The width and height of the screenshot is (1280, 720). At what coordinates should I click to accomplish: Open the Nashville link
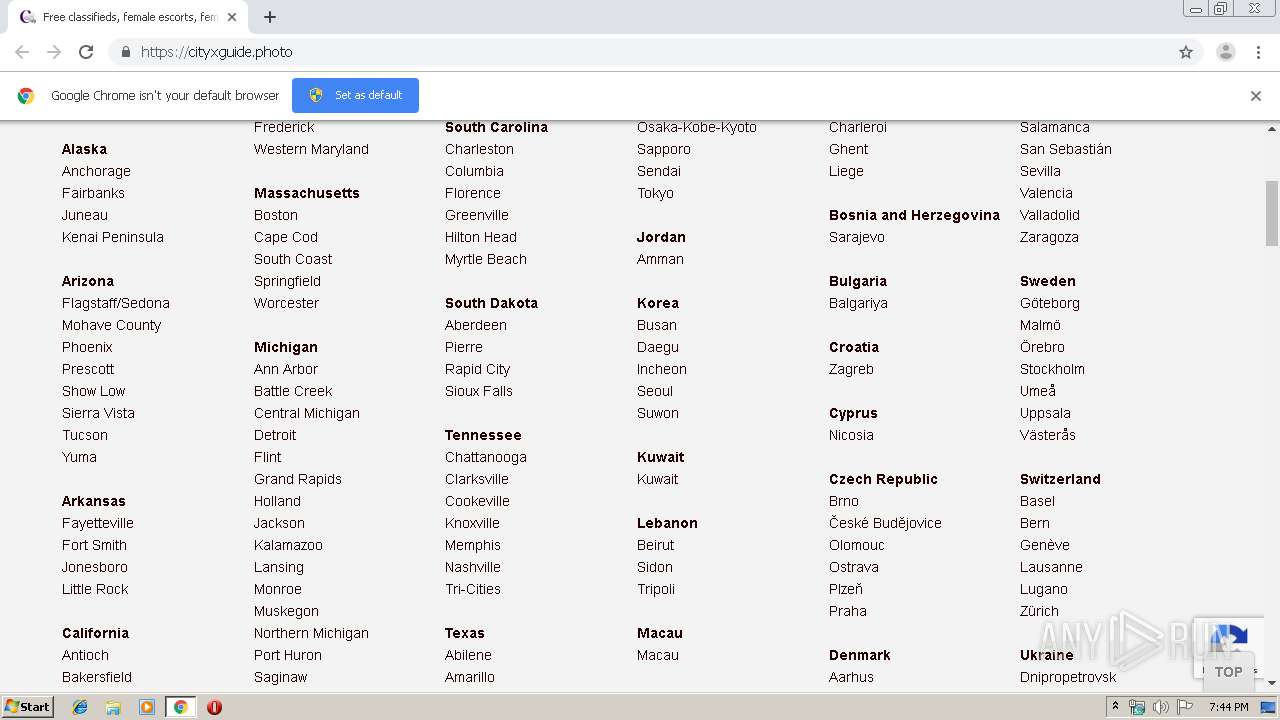(473, 567)
